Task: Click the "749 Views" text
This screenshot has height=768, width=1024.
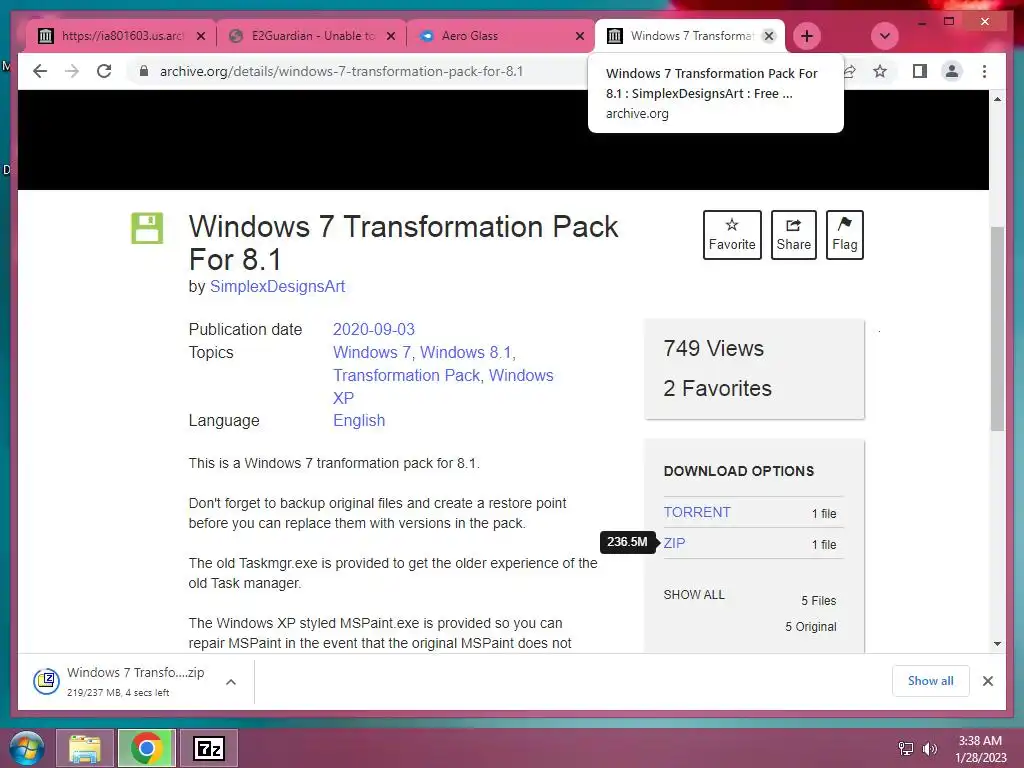Action: coord(713,348)
